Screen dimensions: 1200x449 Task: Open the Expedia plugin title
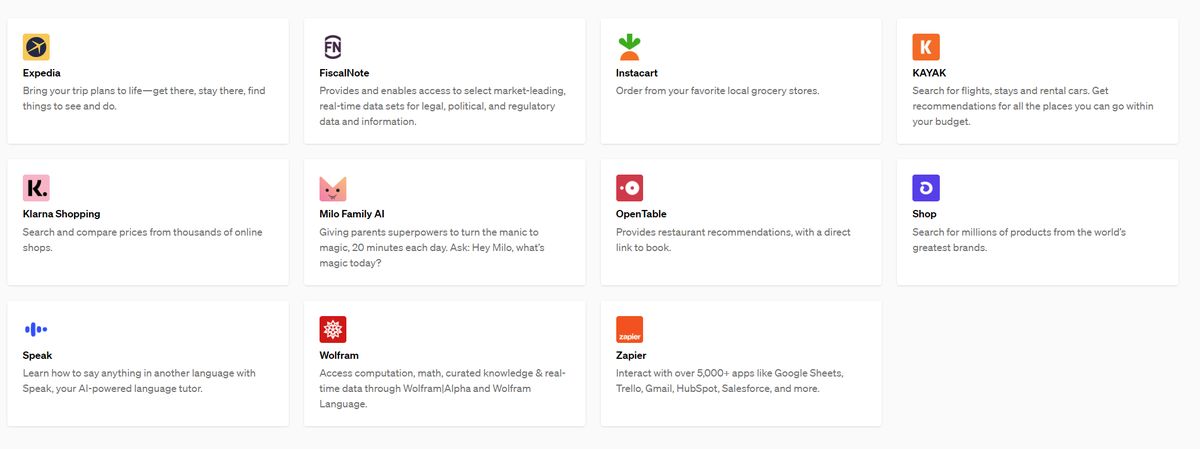coord(43,73)
